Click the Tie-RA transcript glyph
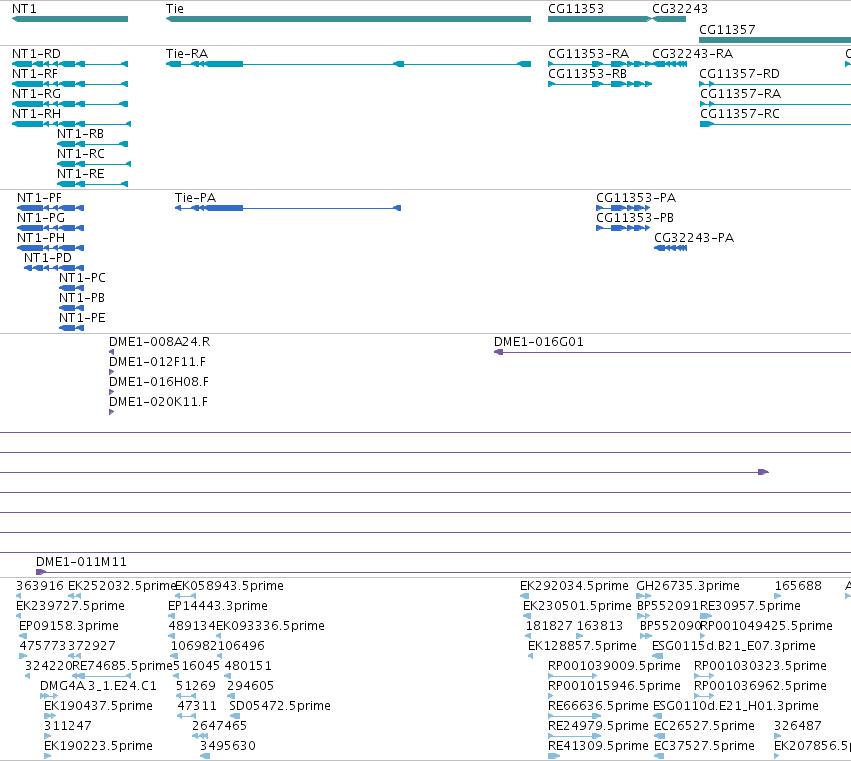The height and width of the screenshot is (761, 851). click(x=348, y=64)
